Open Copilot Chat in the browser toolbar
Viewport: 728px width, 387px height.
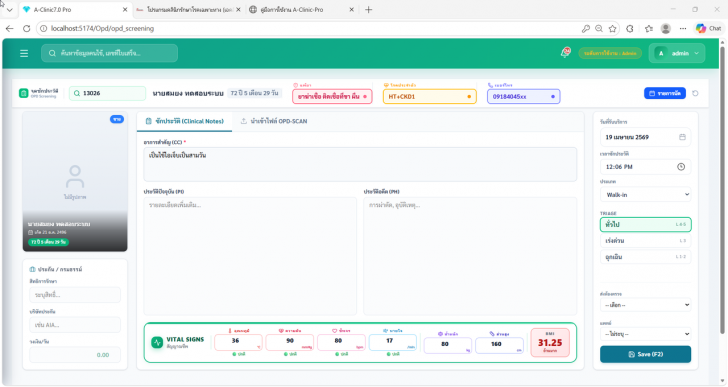point(708,28)
